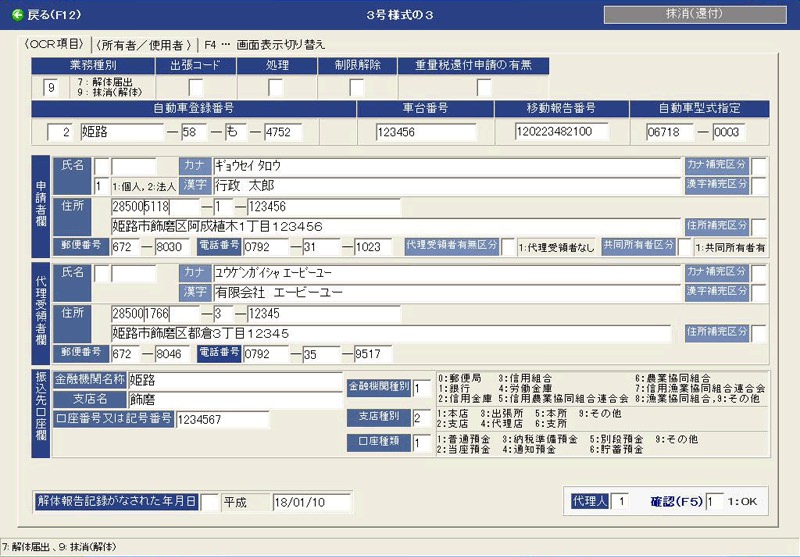Click the 戻る(F12) label
Screen dimensions: 800x557
(54, 15)
